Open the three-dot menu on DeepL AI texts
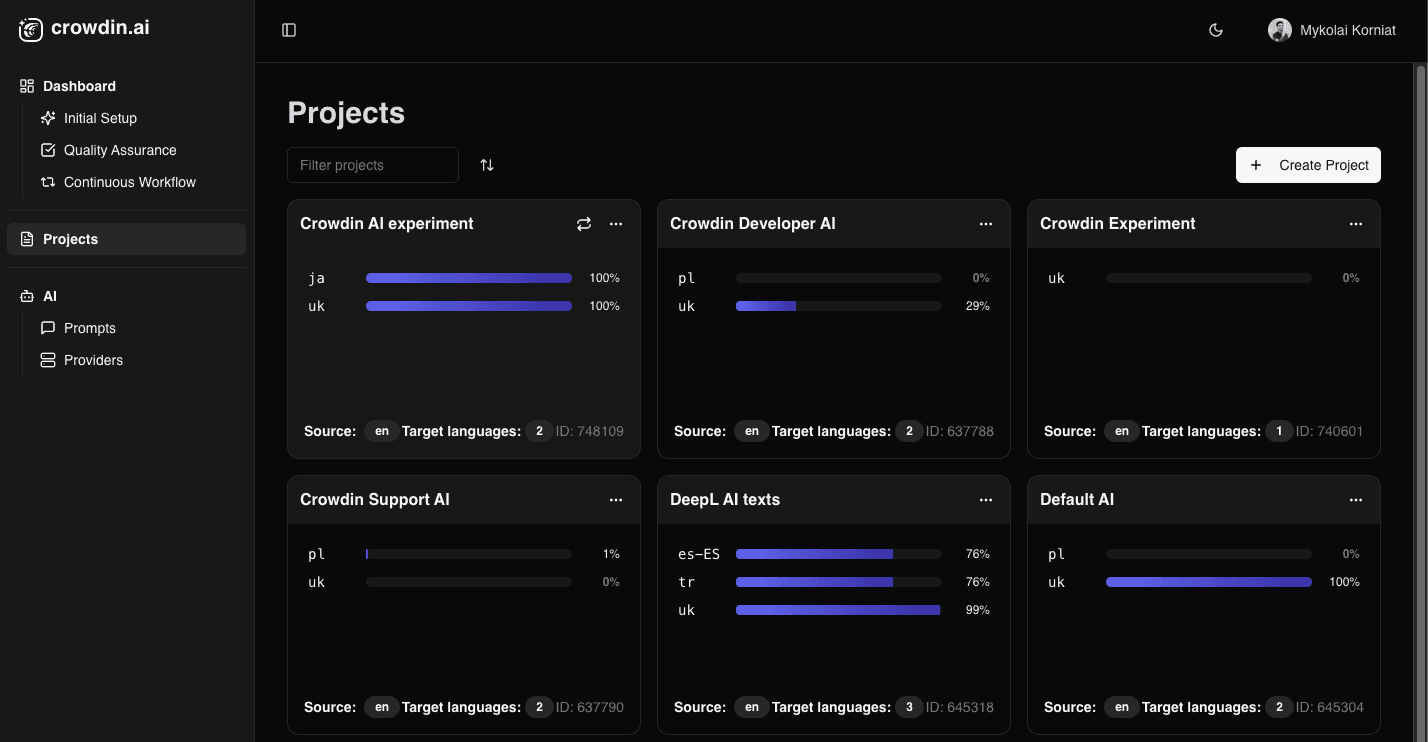1428x742 pixels. [986, 499]
